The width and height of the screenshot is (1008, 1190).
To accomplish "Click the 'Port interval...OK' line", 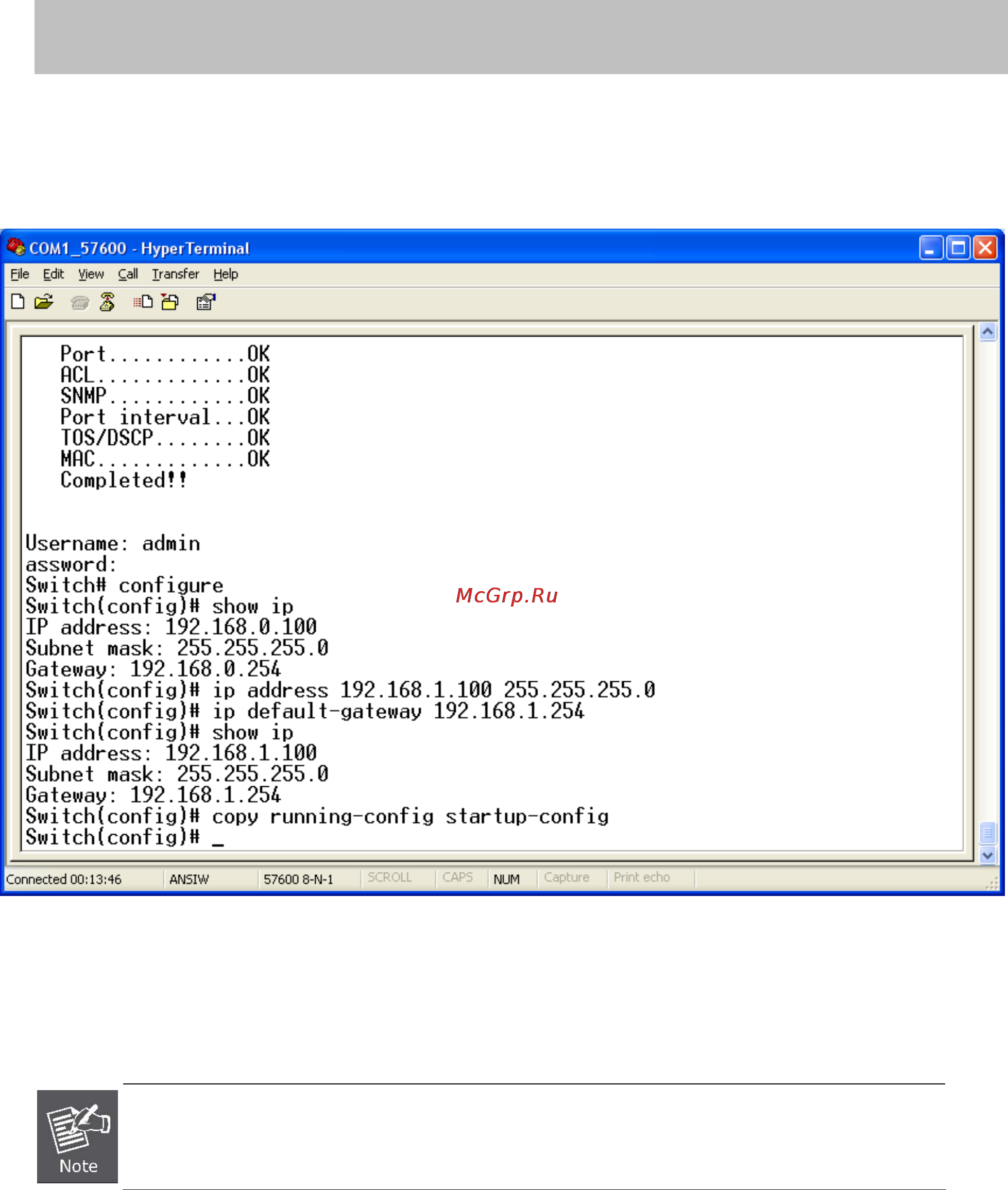I will (x=165, y=417).
